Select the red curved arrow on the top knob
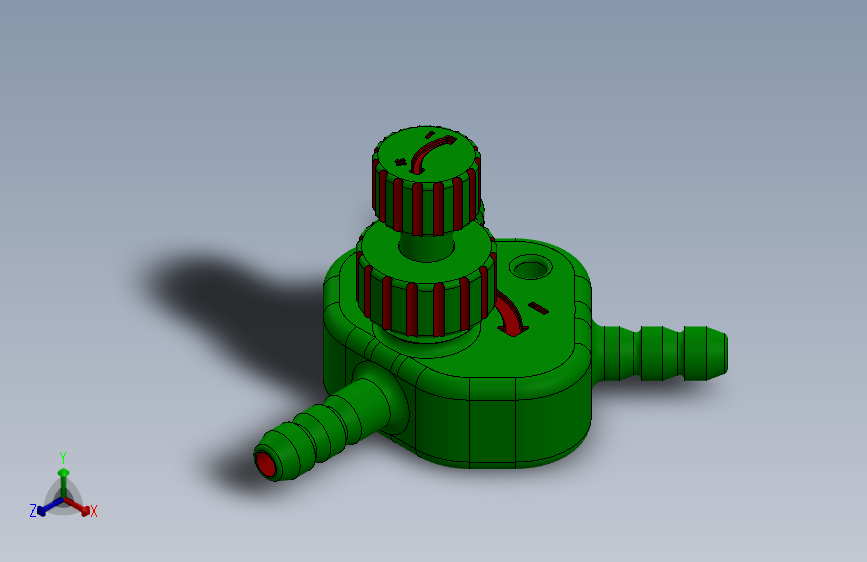The width and height of the screenshot is (867, 562). pos(432,153)
